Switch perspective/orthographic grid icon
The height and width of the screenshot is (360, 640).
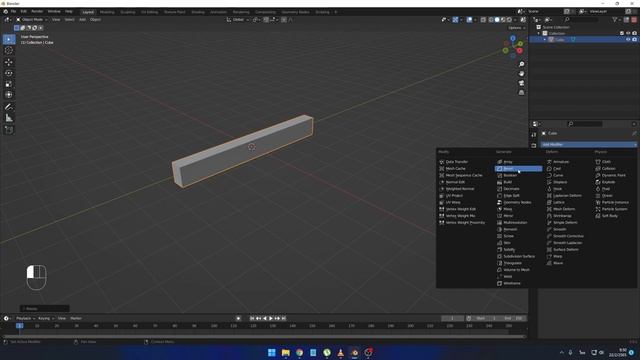pos(521,93)
